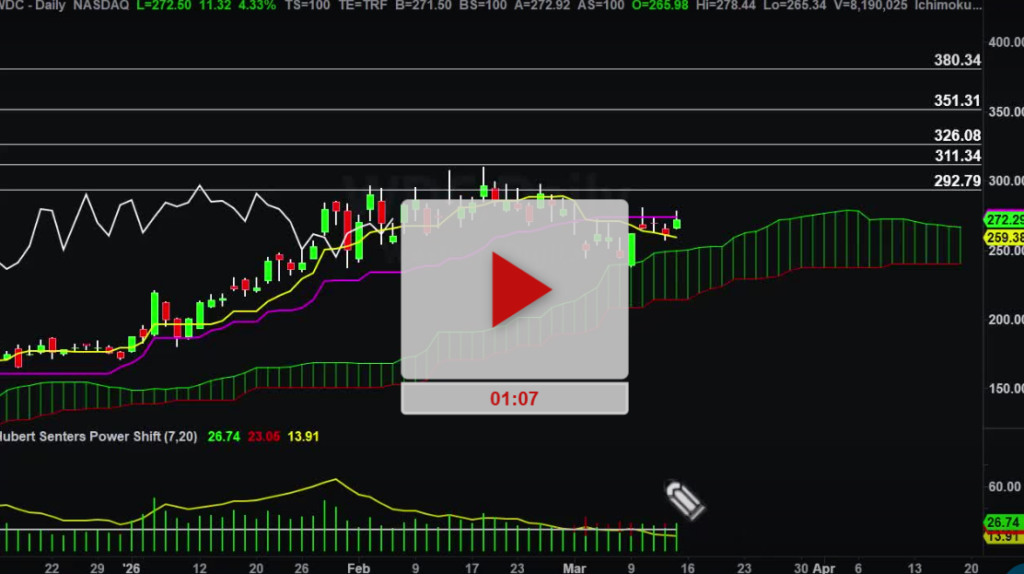This screenshot has width=1024, height=574.
Task: Click the red 23.05 Power Shift value
Action: tap(264, 436)
